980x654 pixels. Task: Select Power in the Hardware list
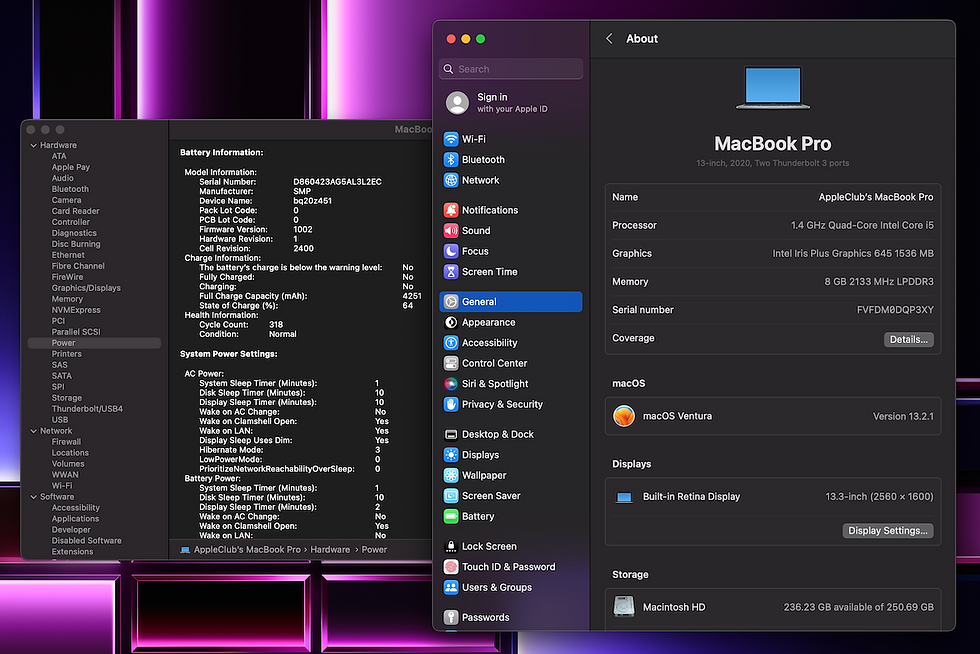(94, 343)
